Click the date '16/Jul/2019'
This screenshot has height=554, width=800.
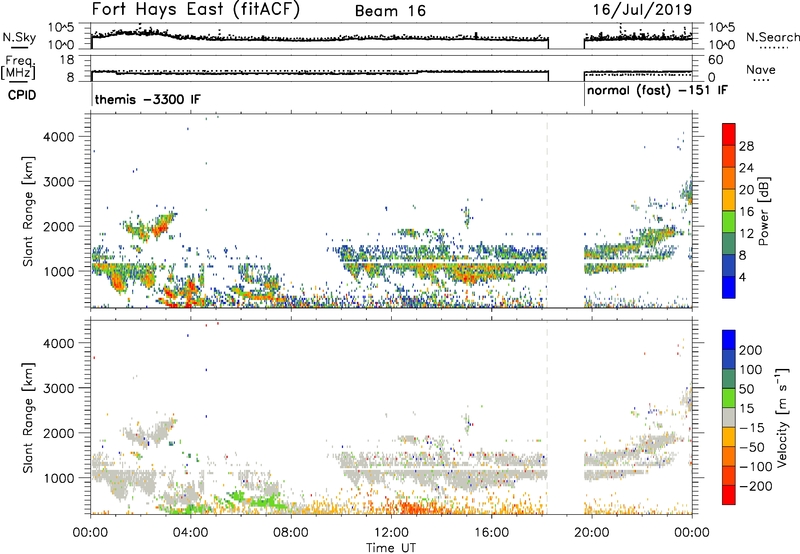click(642, 10)
